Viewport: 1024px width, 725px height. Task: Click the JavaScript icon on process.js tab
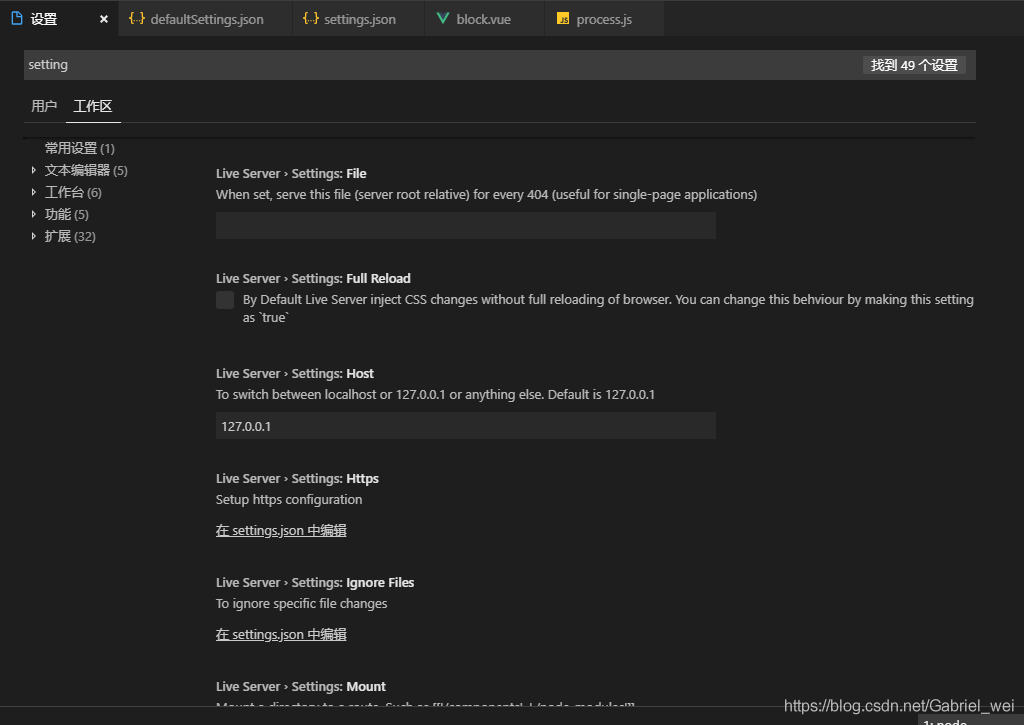tap(562, 18)
